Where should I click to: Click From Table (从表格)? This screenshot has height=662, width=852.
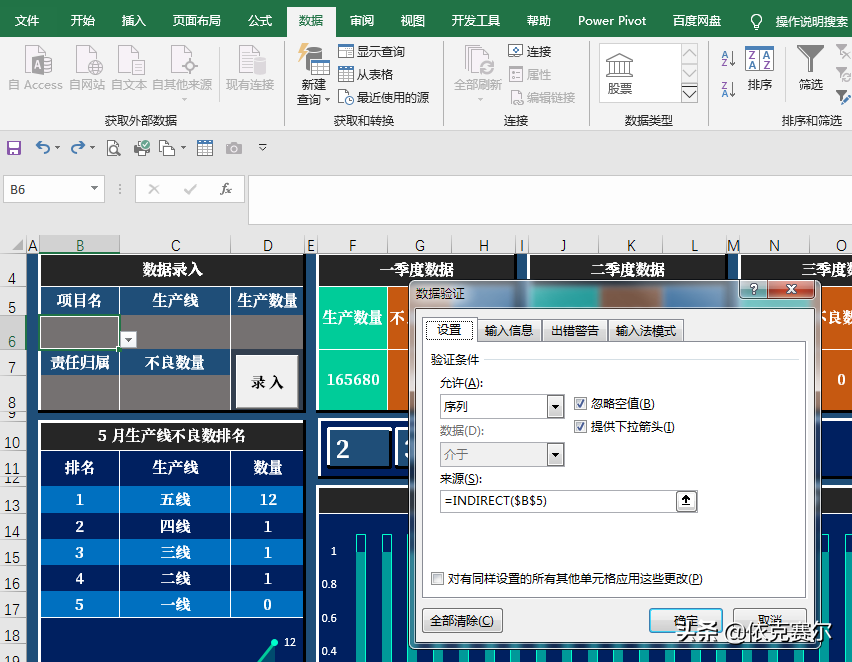366,74
